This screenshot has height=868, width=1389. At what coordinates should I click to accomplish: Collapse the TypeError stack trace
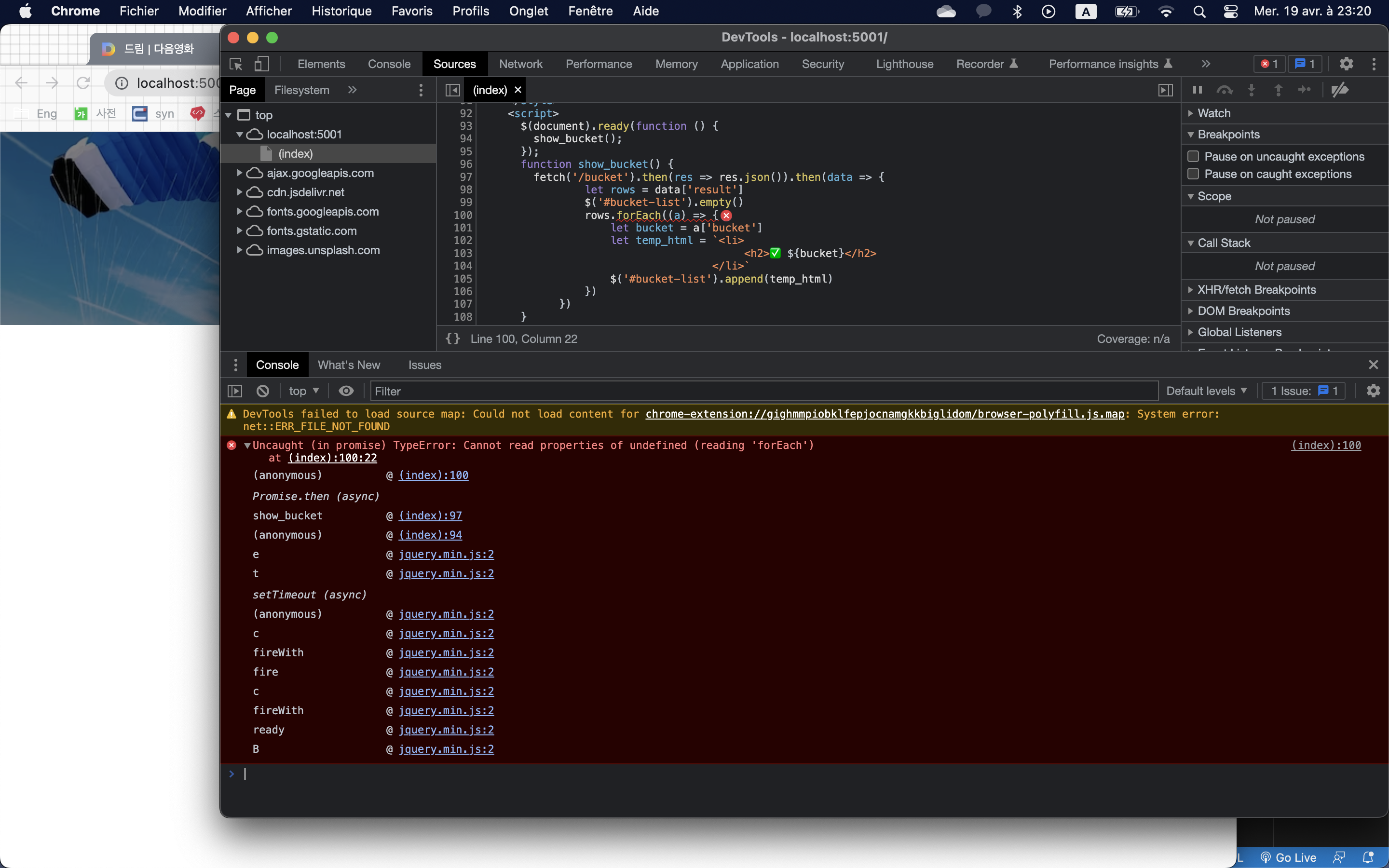[x=247, y=446]
